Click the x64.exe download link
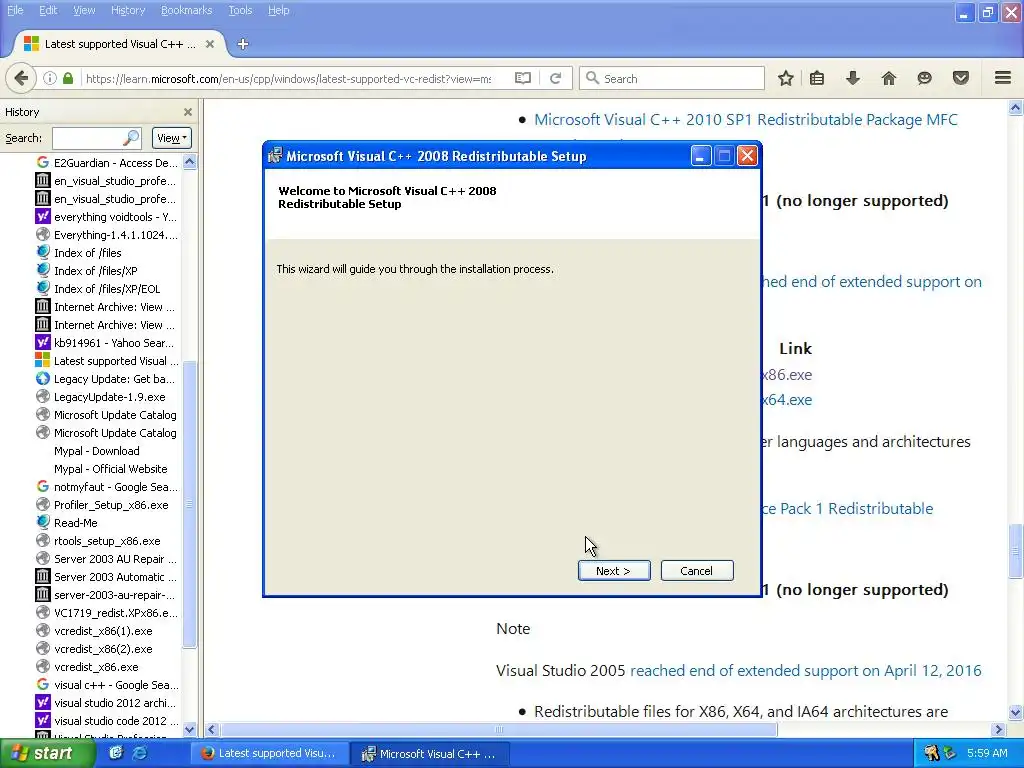Viewport: 1024px width, 768px height. (787, 400)
